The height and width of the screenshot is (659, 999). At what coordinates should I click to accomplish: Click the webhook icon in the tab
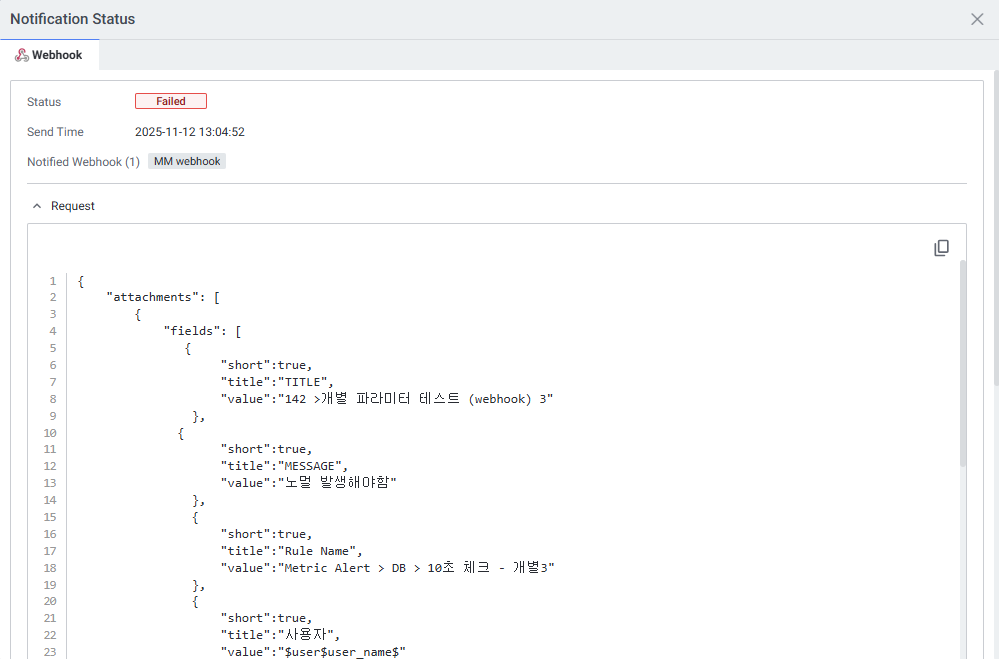tap(21, 56)
